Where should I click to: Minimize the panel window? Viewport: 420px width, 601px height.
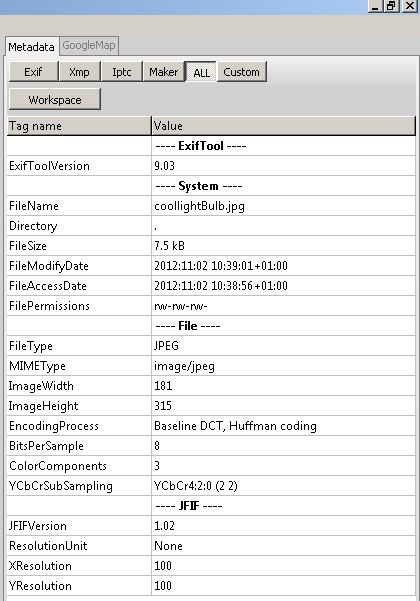[x=375, y=6]
